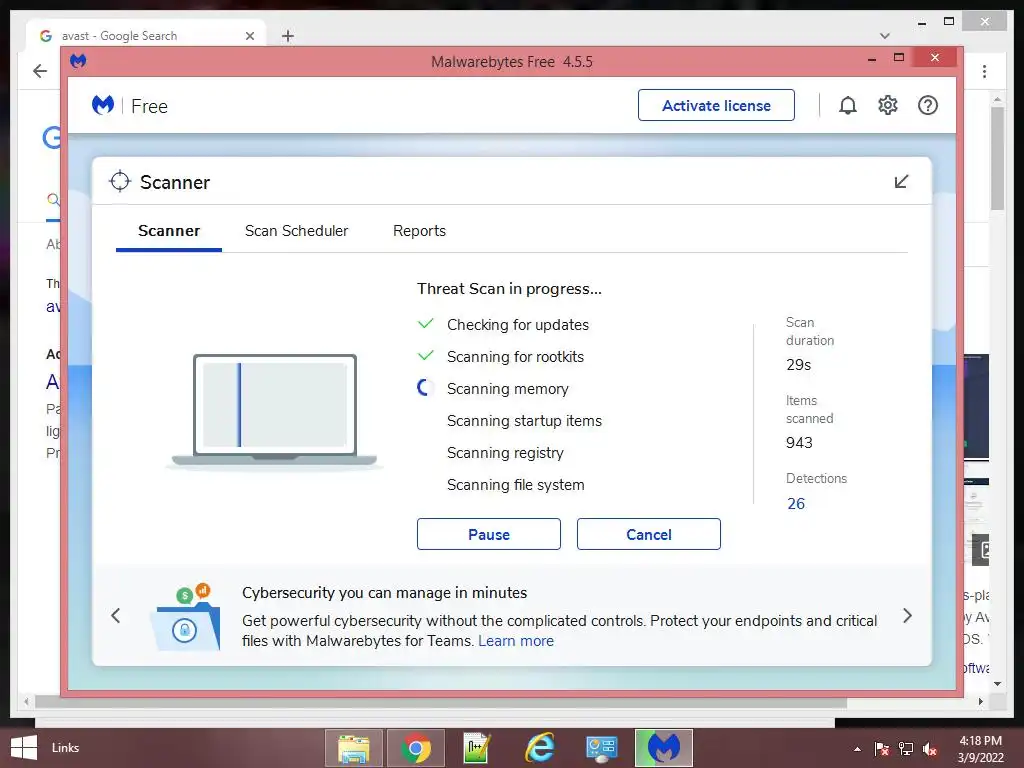This screenshot has width=1024, height=768.
Task: Collapse the Scanner panel with the arrow icon
Action: click(901, 182)
